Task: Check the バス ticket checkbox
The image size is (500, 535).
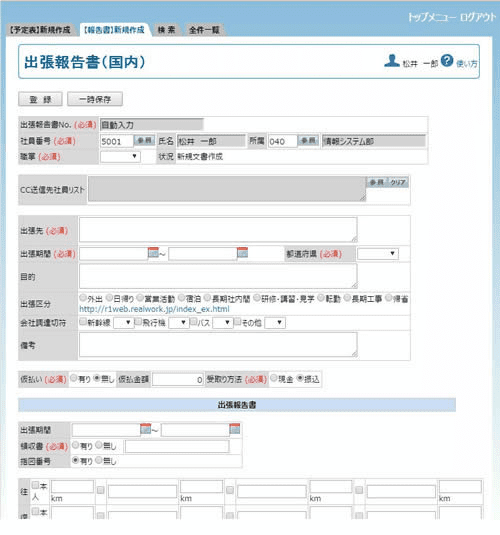Action: pyautogui.click(x=194, y=321)
